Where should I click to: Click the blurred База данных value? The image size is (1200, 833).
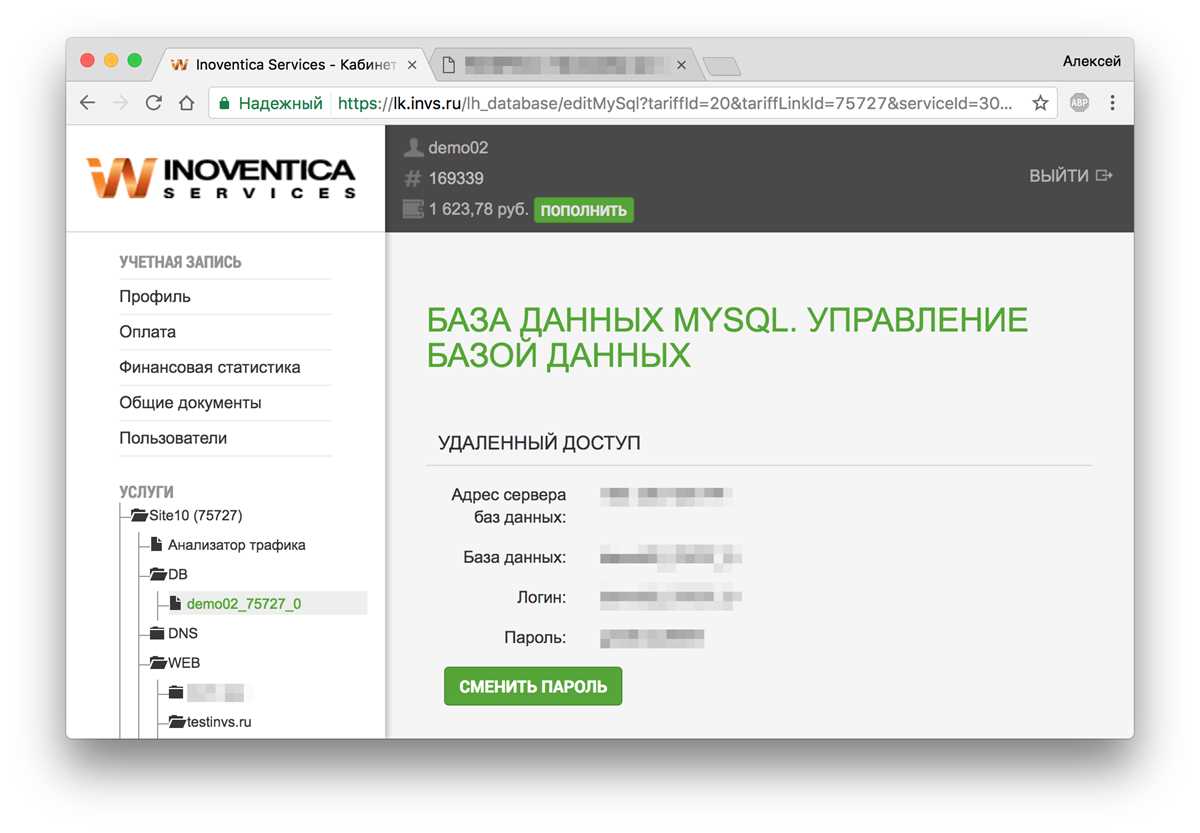click(671, 557)
